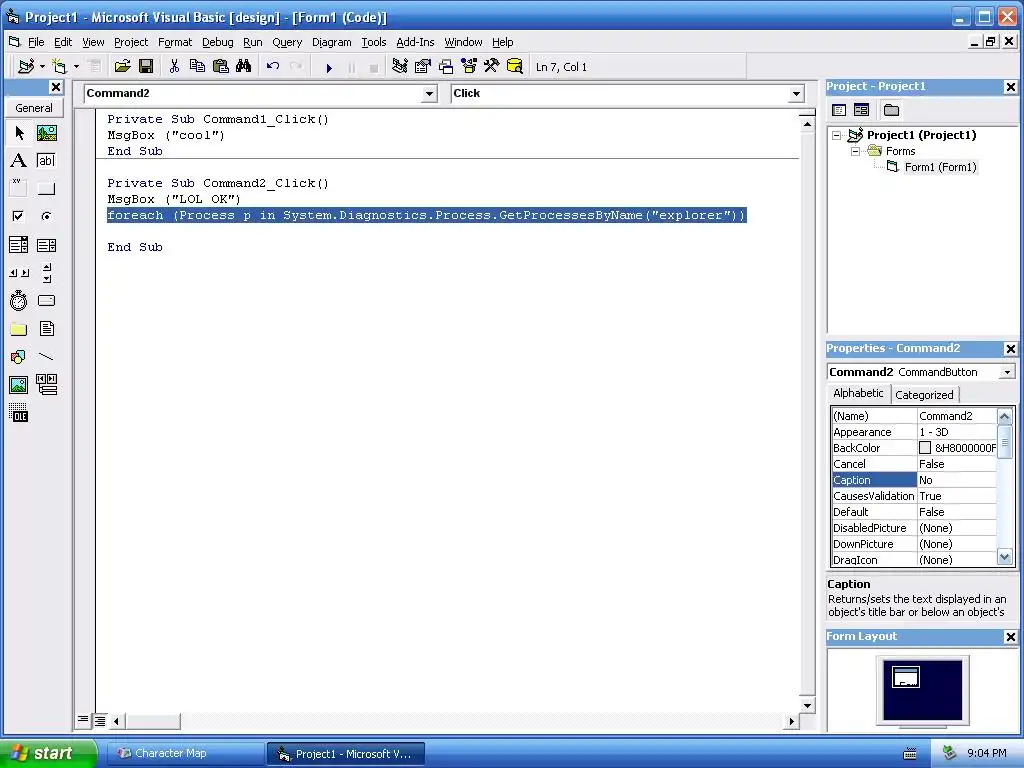Click Full Module View button at bottom of code
The height and width of the screenshot is (768, 1024).
coord(100,721)
